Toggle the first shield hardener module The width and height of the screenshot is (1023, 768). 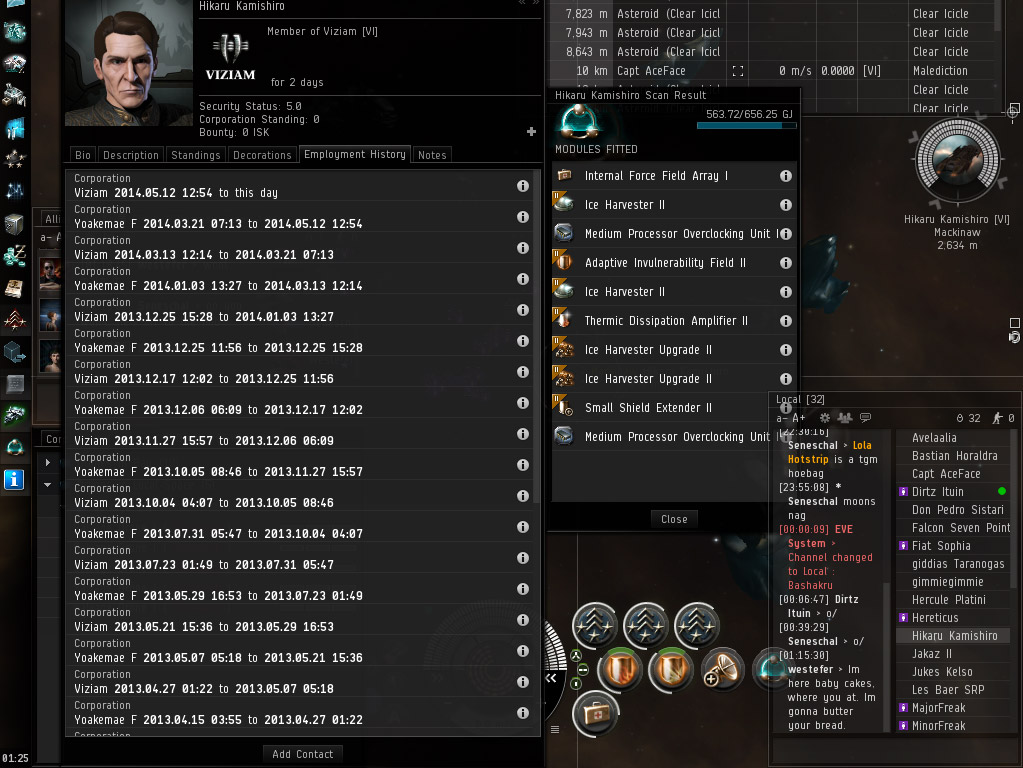(x=619, y=669)
